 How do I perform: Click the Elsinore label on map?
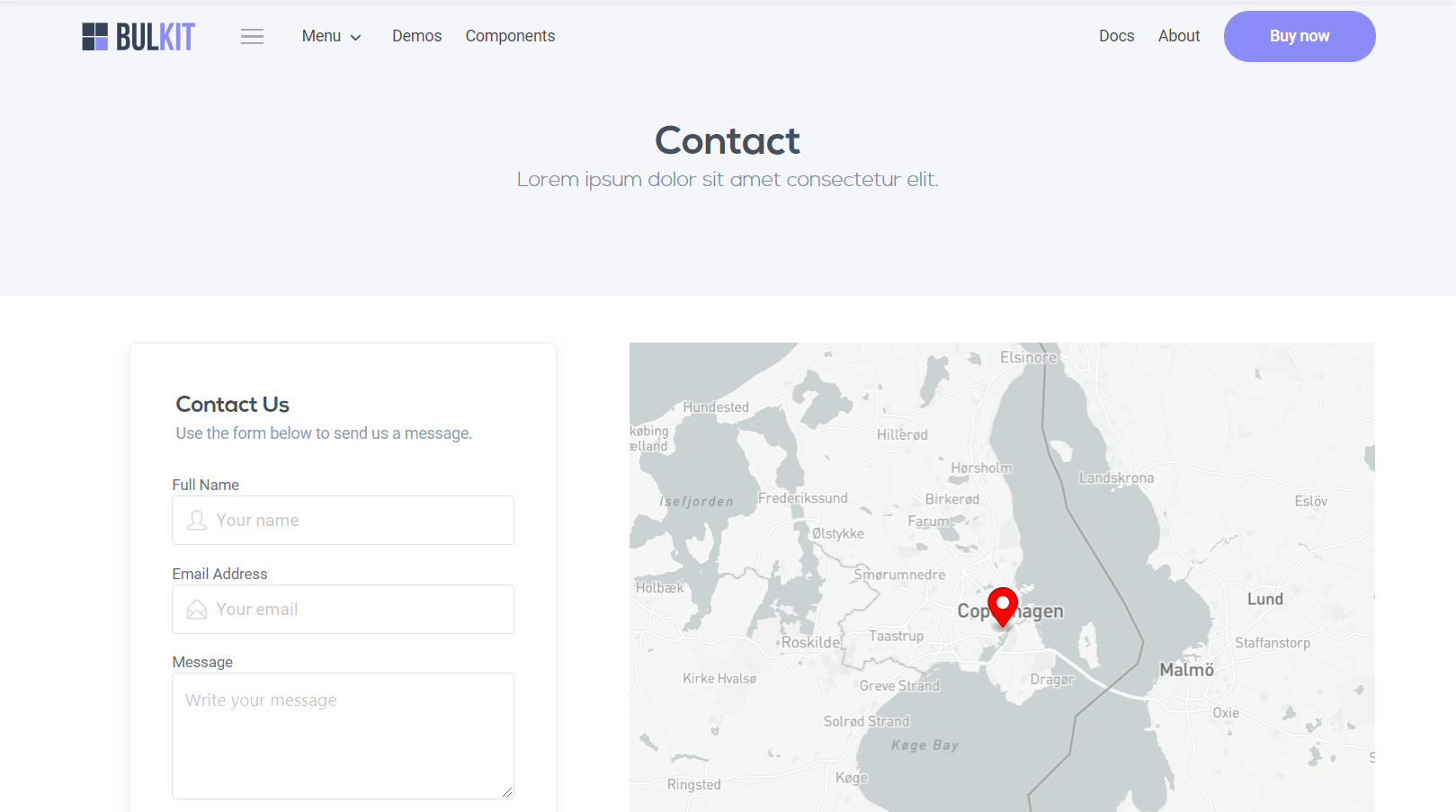point(1028,357)
